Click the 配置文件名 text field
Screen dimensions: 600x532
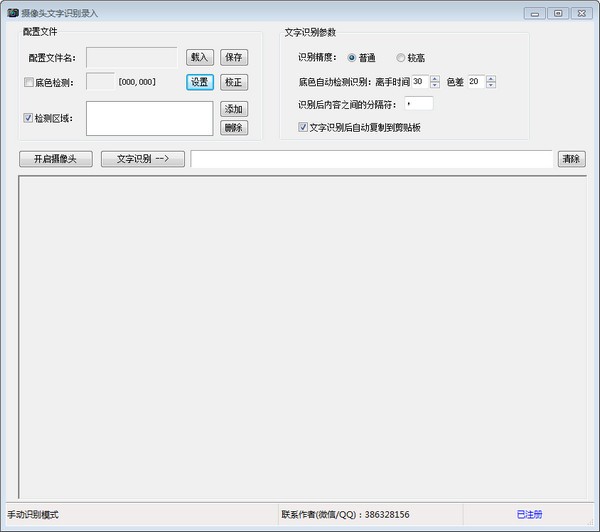pos(132,57)
